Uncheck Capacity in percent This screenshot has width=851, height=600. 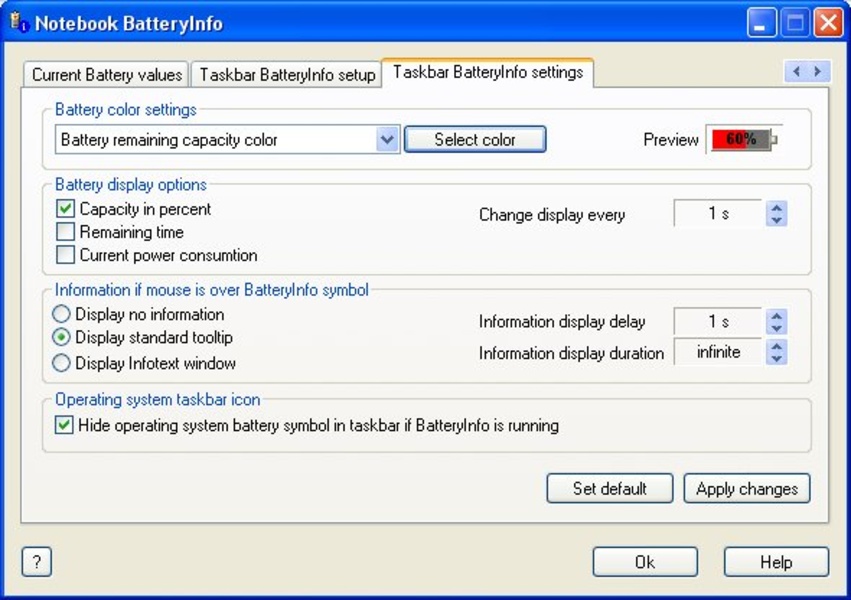(x=65, y=209)
